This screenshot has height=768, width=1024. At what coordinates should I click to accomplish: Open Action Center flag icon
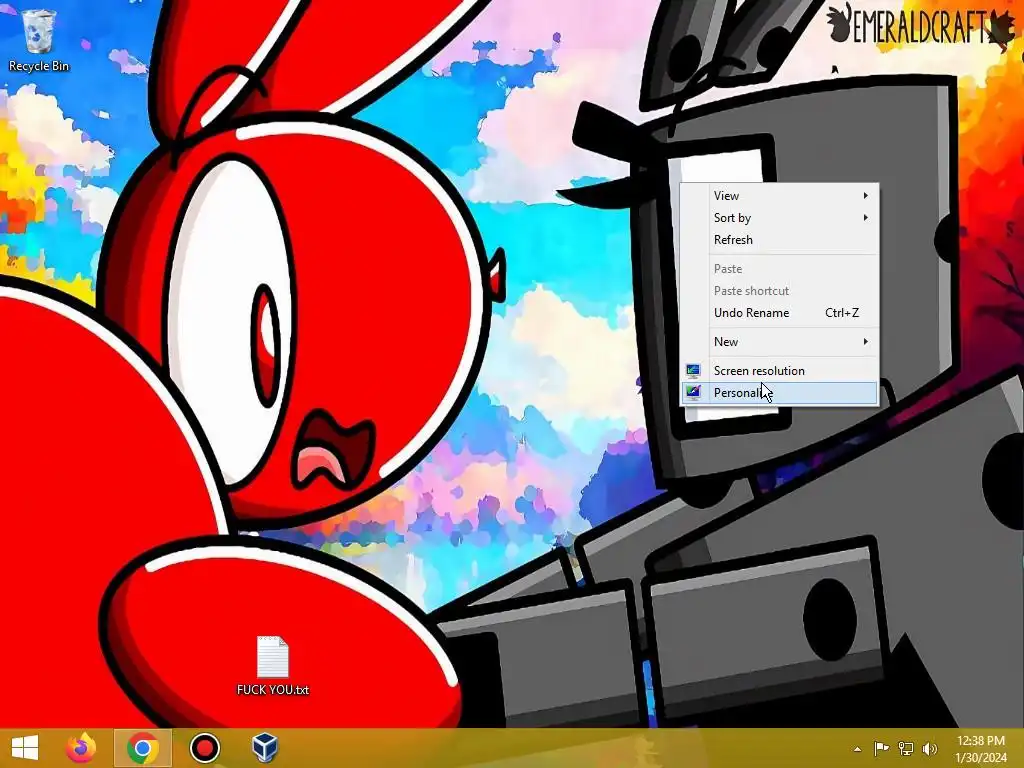point(881,748)
